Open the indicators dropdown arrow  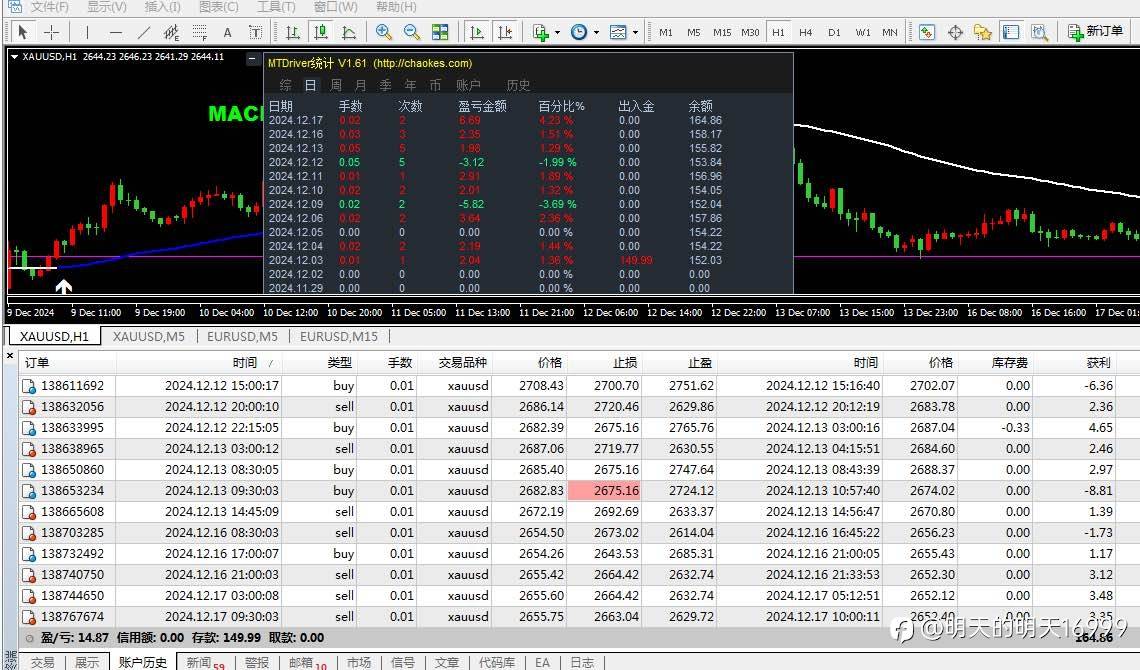[x=557, y=32]
